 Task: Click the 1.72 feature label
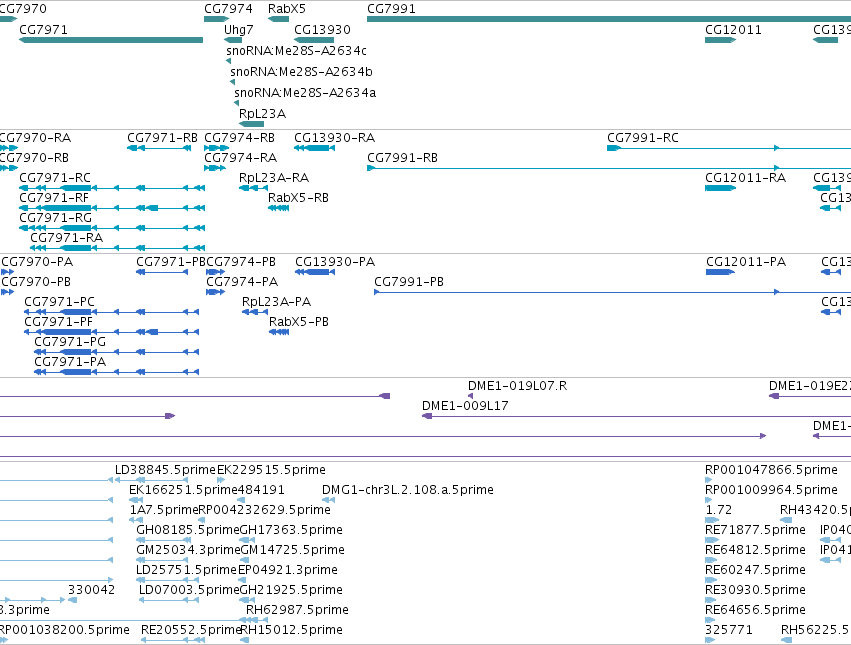click(x=719, y=510)
